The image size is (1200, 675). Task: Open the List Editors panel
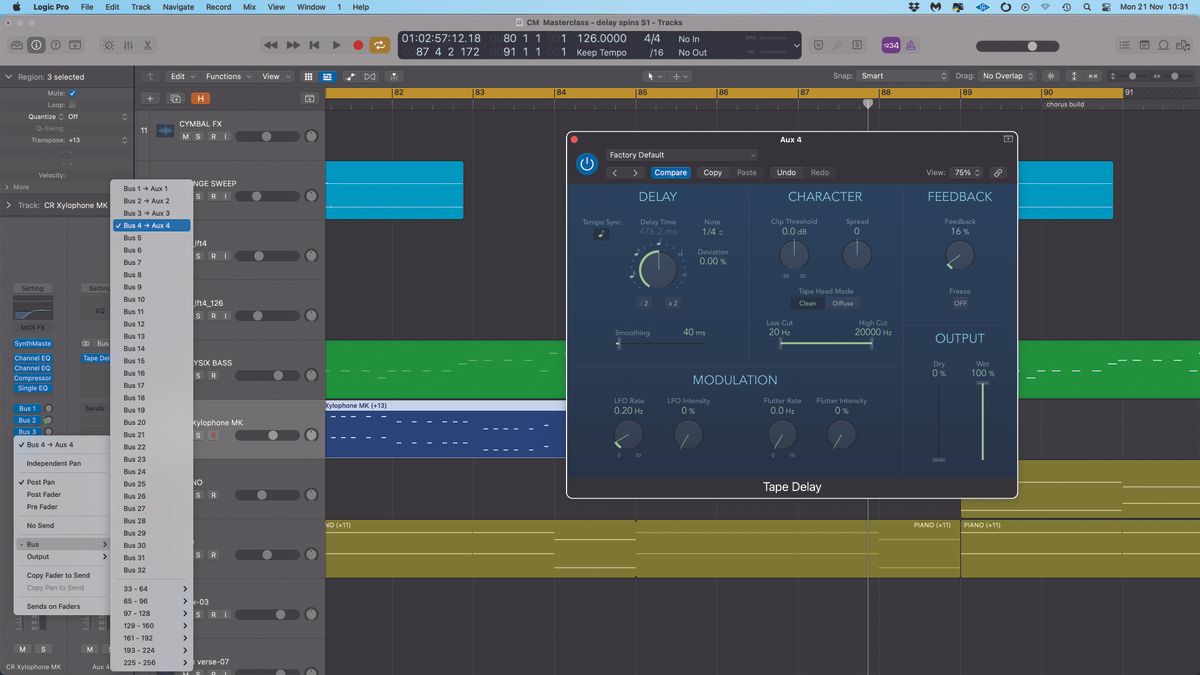(1125, 44)
